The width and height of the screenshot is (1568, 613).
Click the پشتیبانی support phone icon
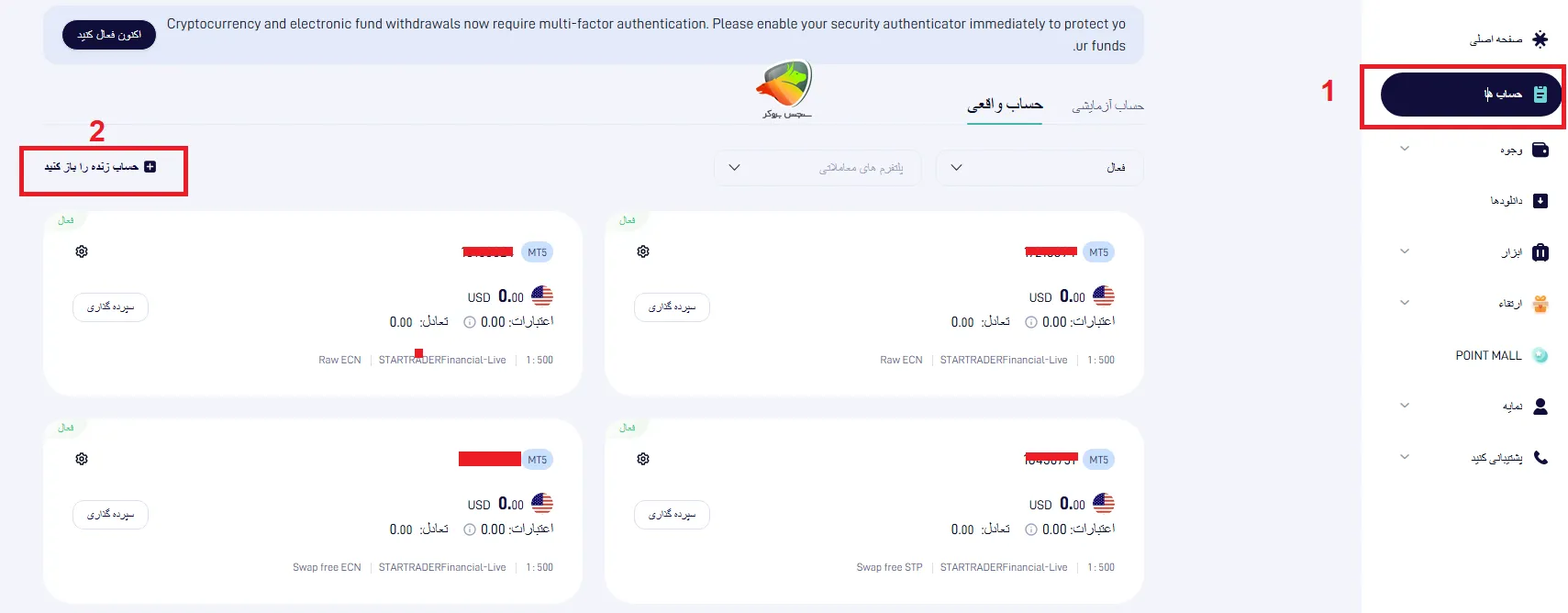[1542, 456]
